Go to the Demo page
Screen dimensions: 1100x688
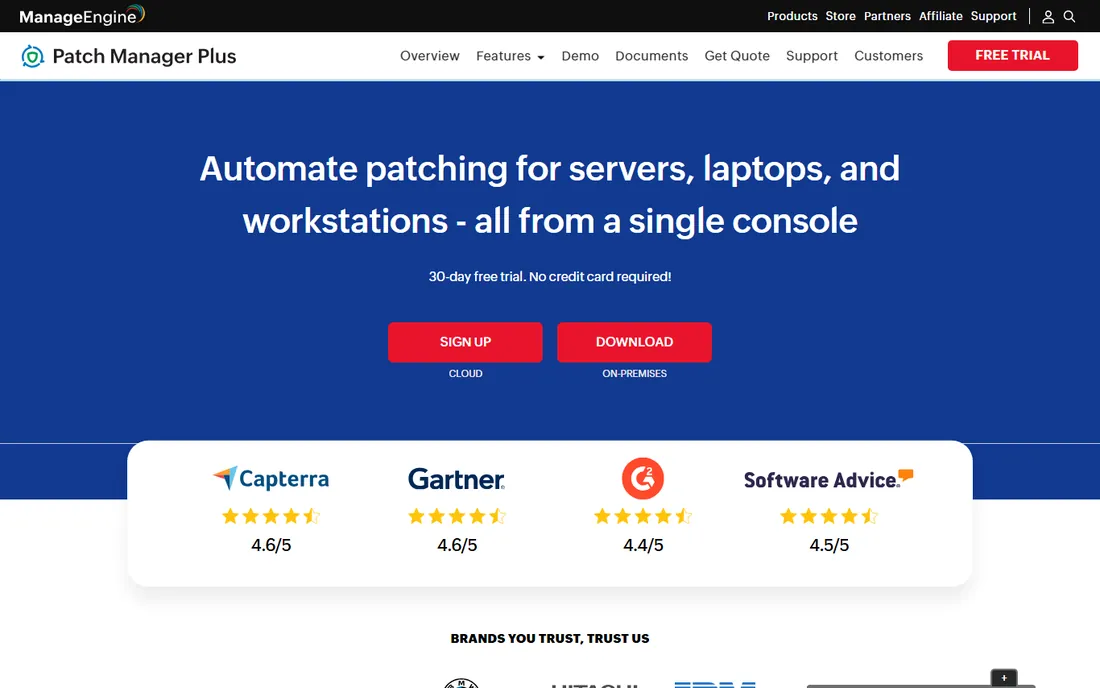point(580,56)
